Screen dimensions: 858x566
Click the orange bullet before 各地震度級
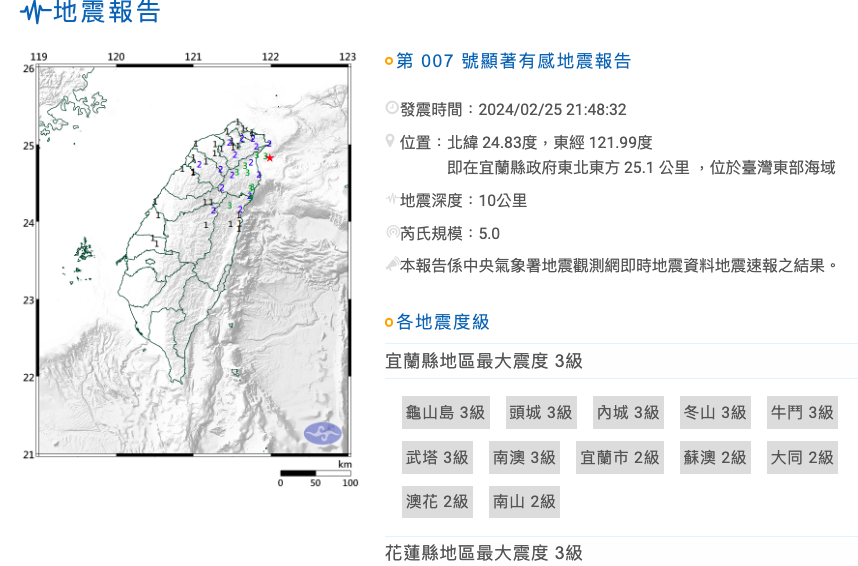click(389, 322)
